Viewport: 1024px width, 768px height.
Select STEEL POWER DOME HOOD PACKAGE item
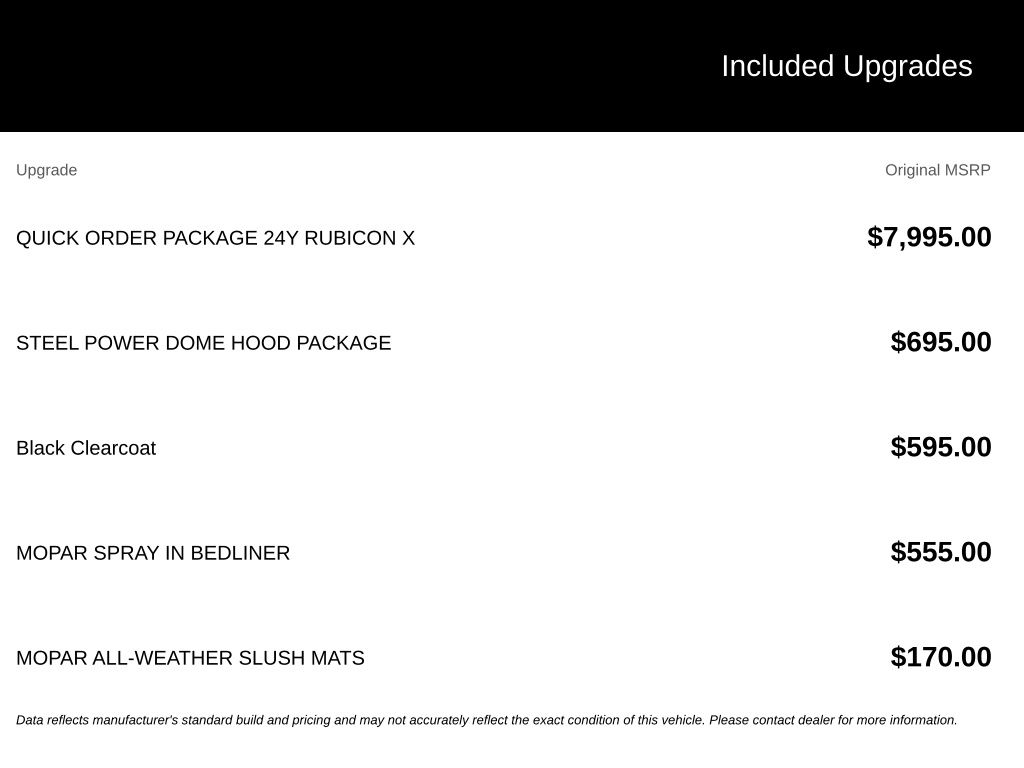point(204,343)
